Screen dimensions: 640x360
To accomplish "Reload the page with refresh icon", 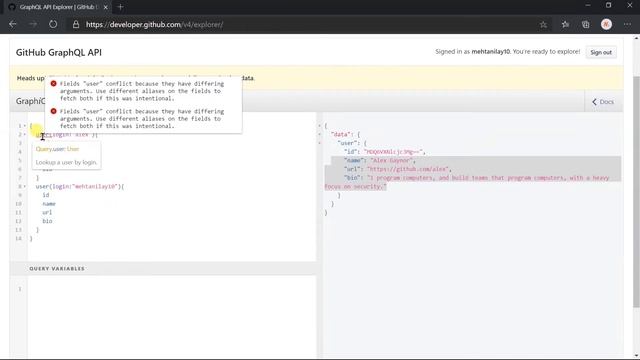I will pyautogui.click(x=53, y=24).
